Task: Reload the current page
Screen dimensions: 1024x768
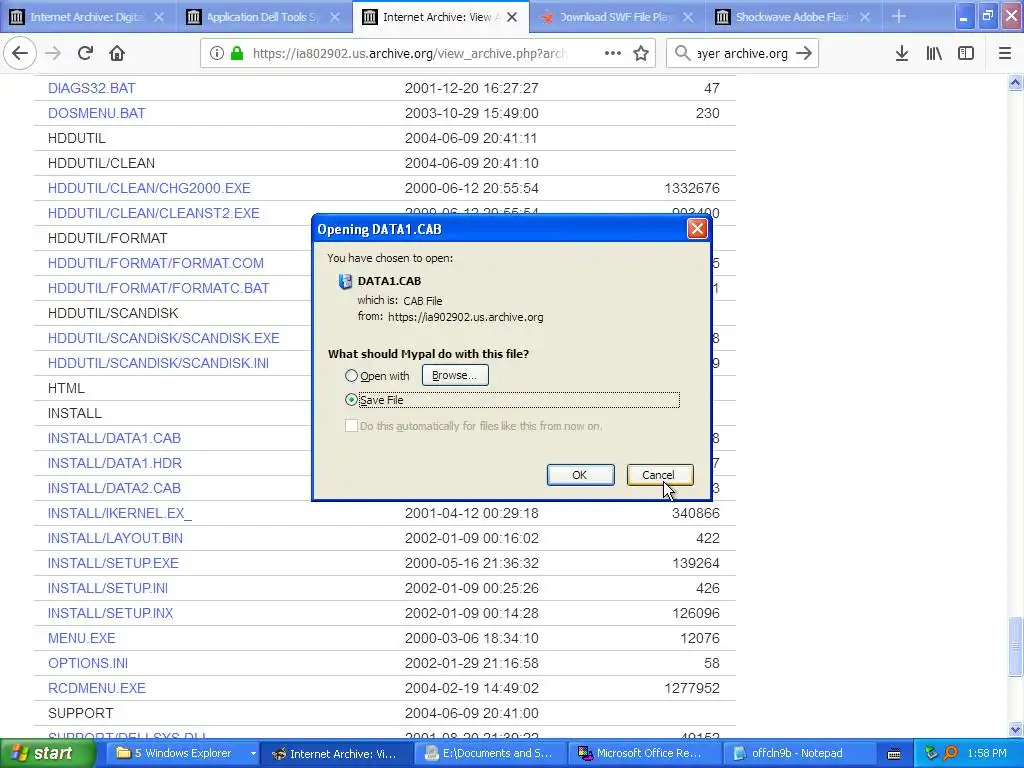Action: (85, 54)
